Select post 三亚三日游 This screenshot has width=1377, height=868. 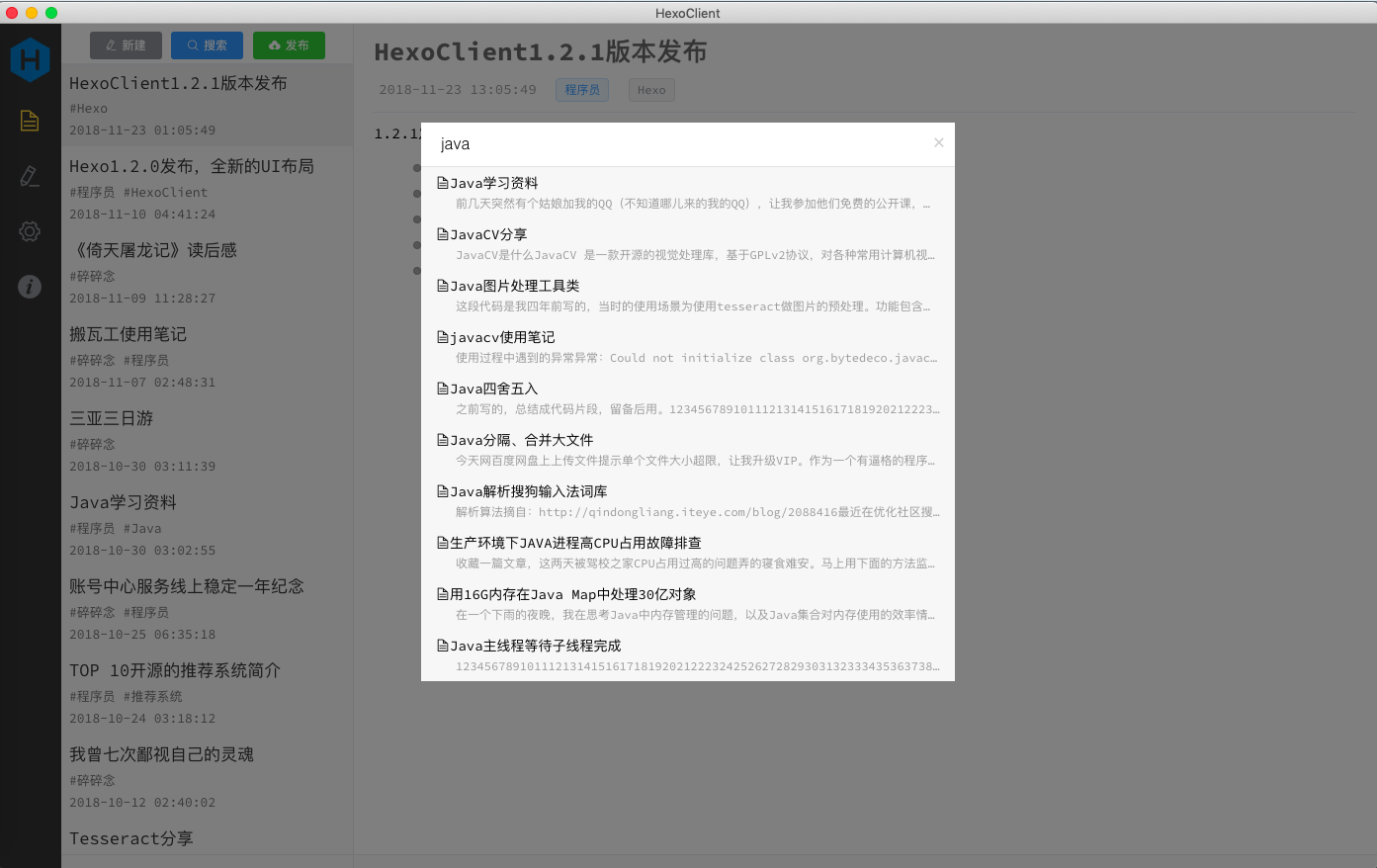[208, 441]
